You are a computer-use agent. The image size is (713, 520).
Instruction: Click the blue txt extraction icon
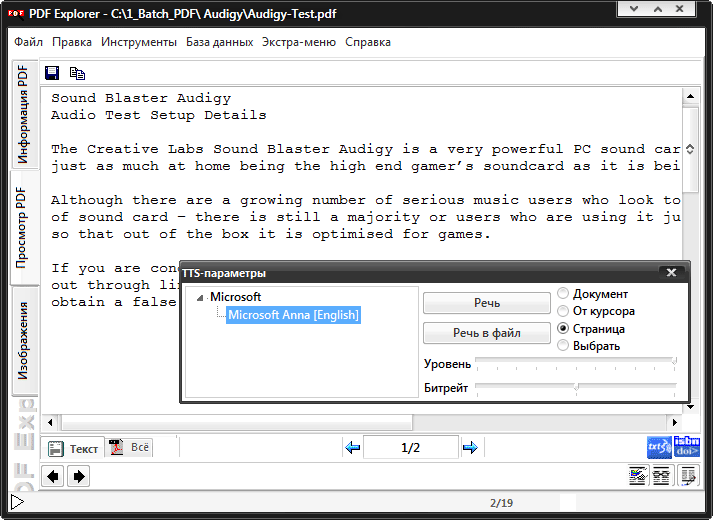click(659, 447)
